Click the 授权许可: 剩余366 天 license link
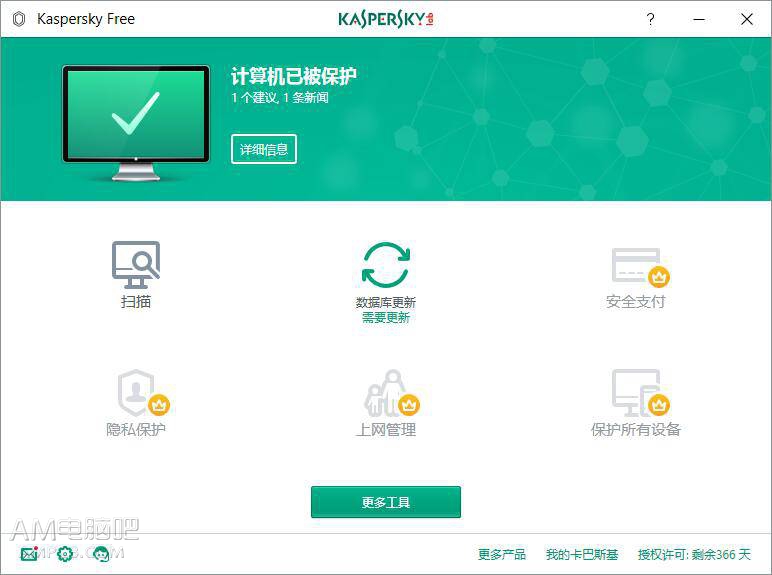772x575 pixels. pos(694,554)
